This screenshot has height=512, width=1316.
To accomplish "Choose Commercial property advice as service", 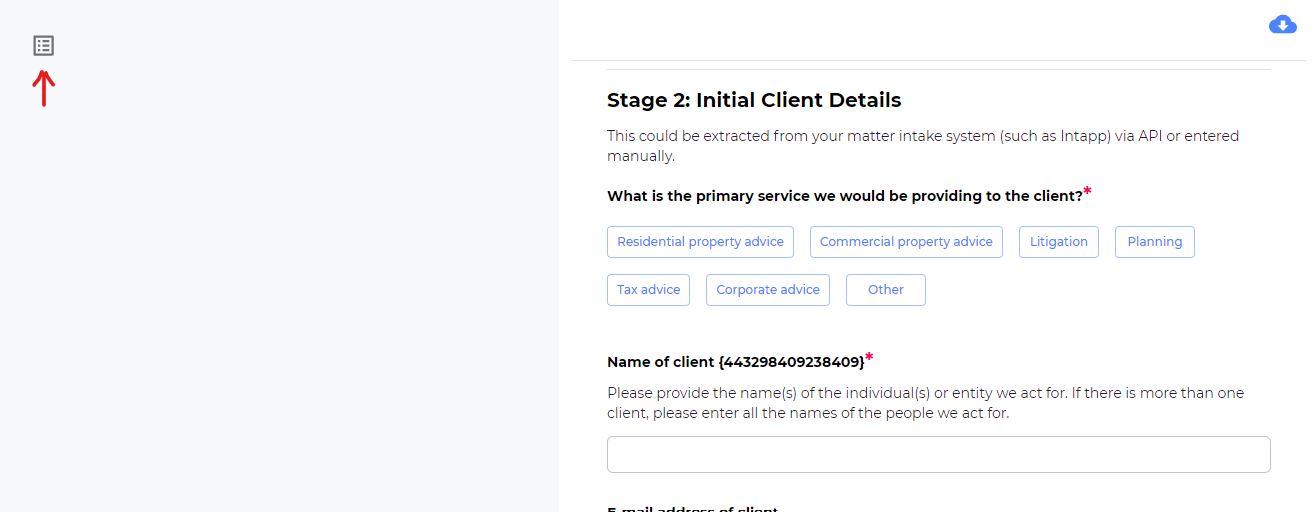I will [x=906, y=242].
